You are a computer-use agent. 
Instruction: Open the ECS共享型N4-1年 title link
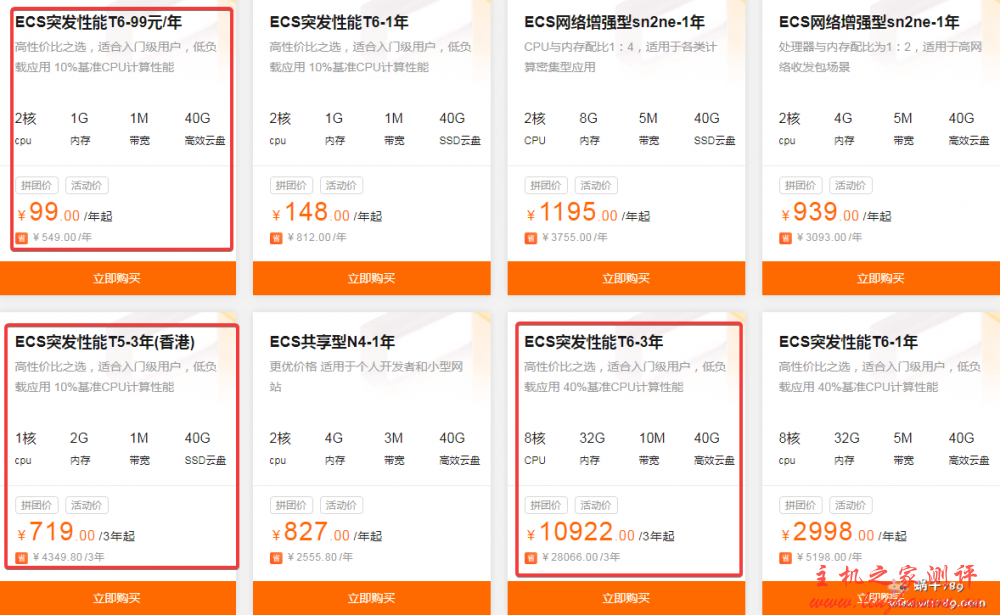332,342
